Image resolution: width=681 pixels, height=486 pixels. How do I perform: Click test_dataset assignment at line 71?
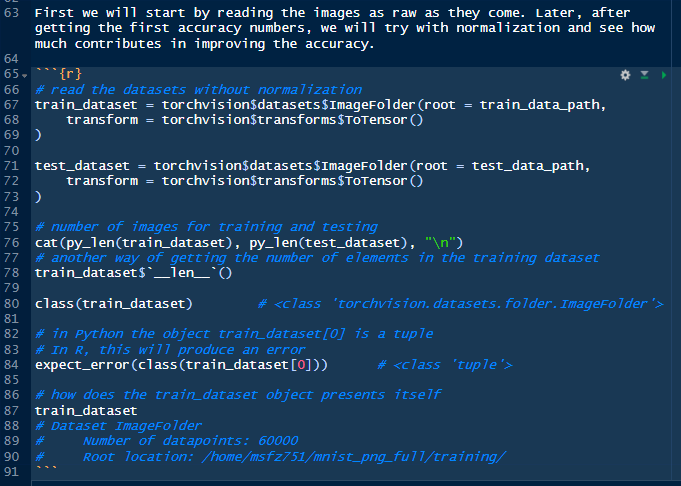80,166
